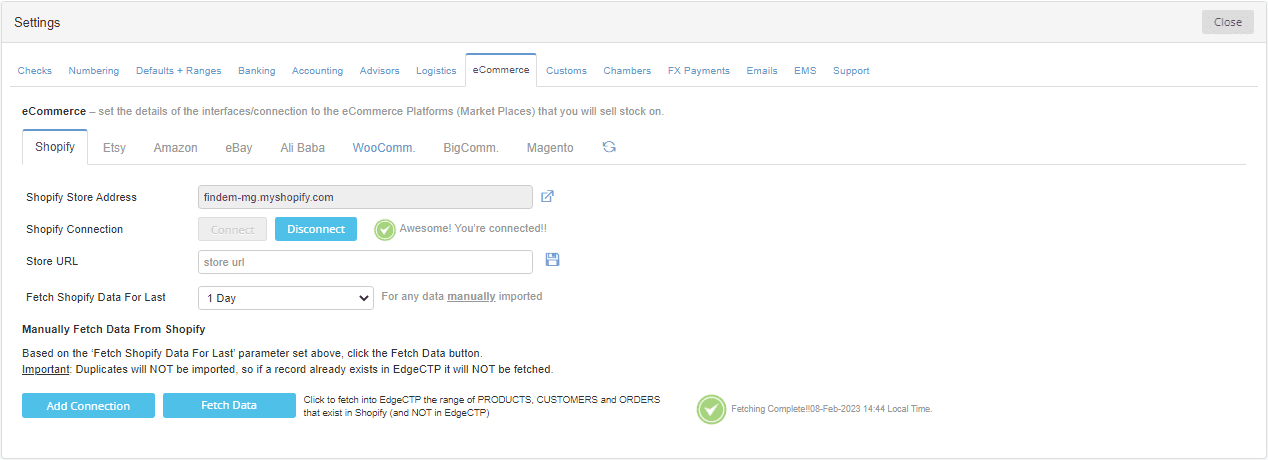Viewport: 1268px width, 460px height.
Task: Switch to the eBay platform tab
Action: (239, 148)
